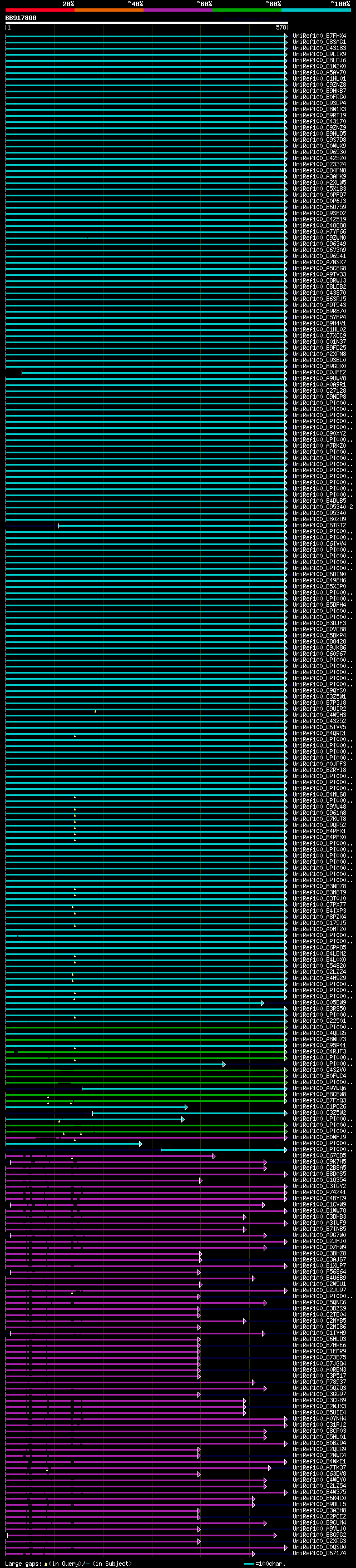Click hit label UniRef100_Q6V3A9
Image resolution: width=356 pixels, height=1568 pixels.
[x=319, y=250]
